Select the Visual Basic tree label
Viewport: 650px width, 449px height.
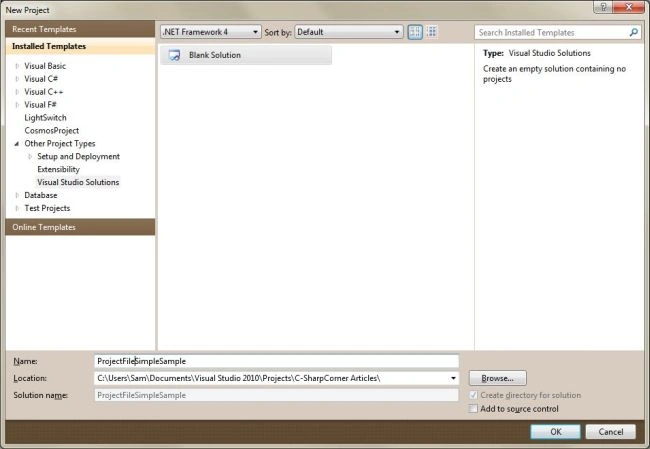point(45,66)
